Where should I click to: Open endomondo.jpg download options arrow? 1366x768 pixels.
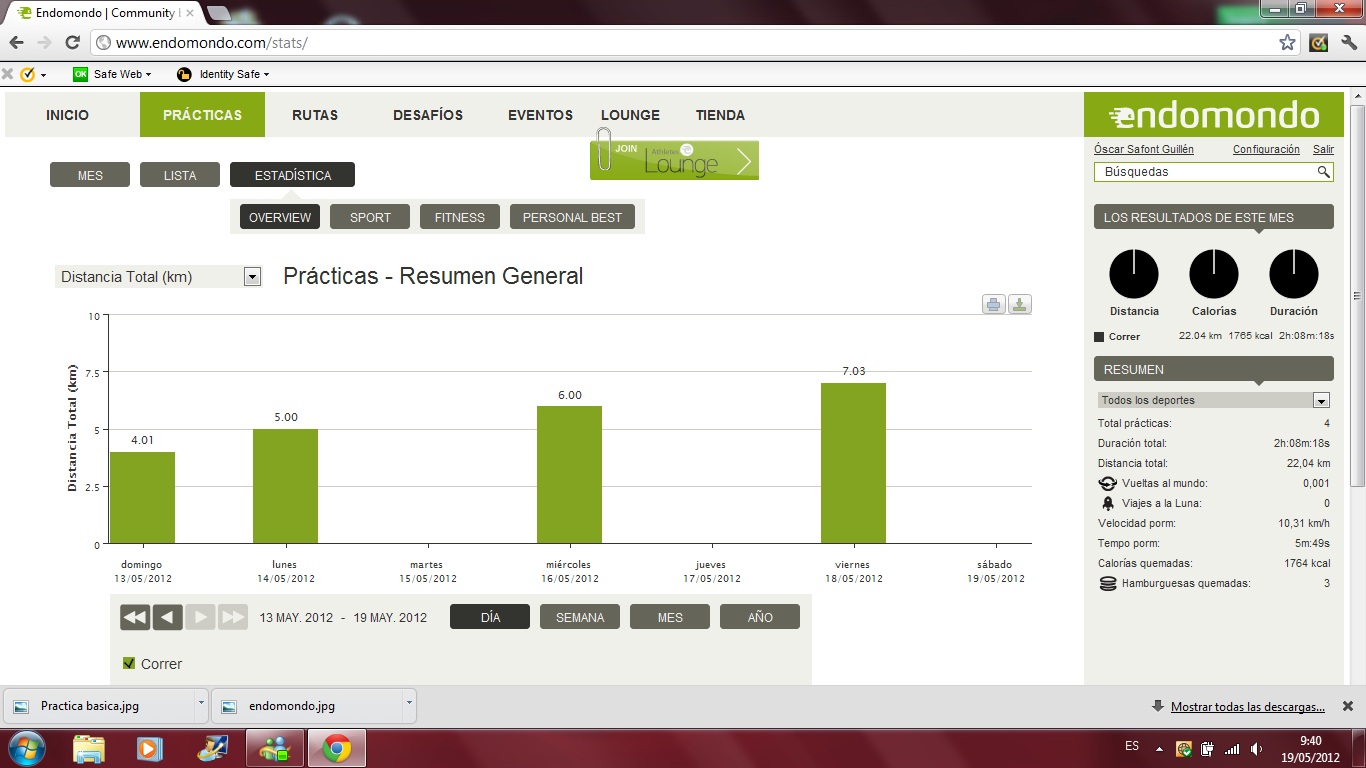[409, 705]
